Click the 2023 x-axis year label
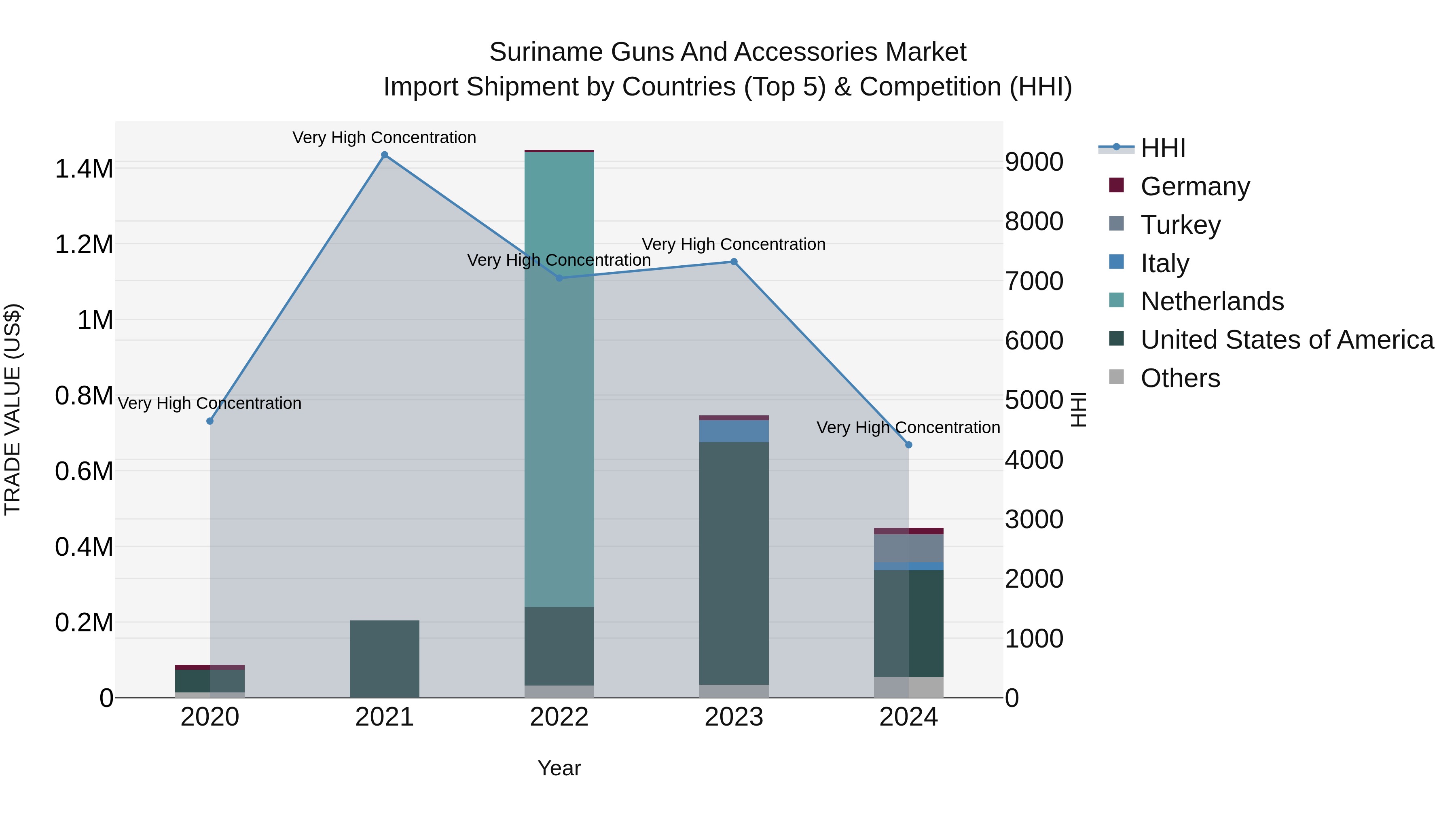This screenshot has height=819, width=1456. click(x=734, y=717)
